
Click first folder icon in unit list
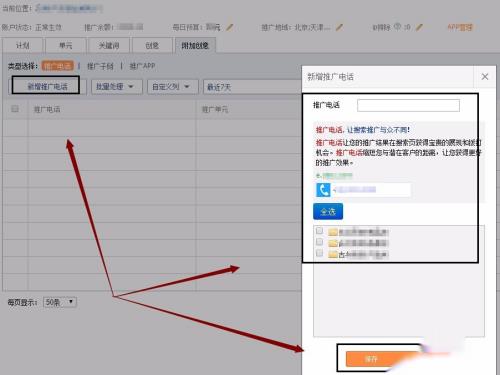point(333,232)
